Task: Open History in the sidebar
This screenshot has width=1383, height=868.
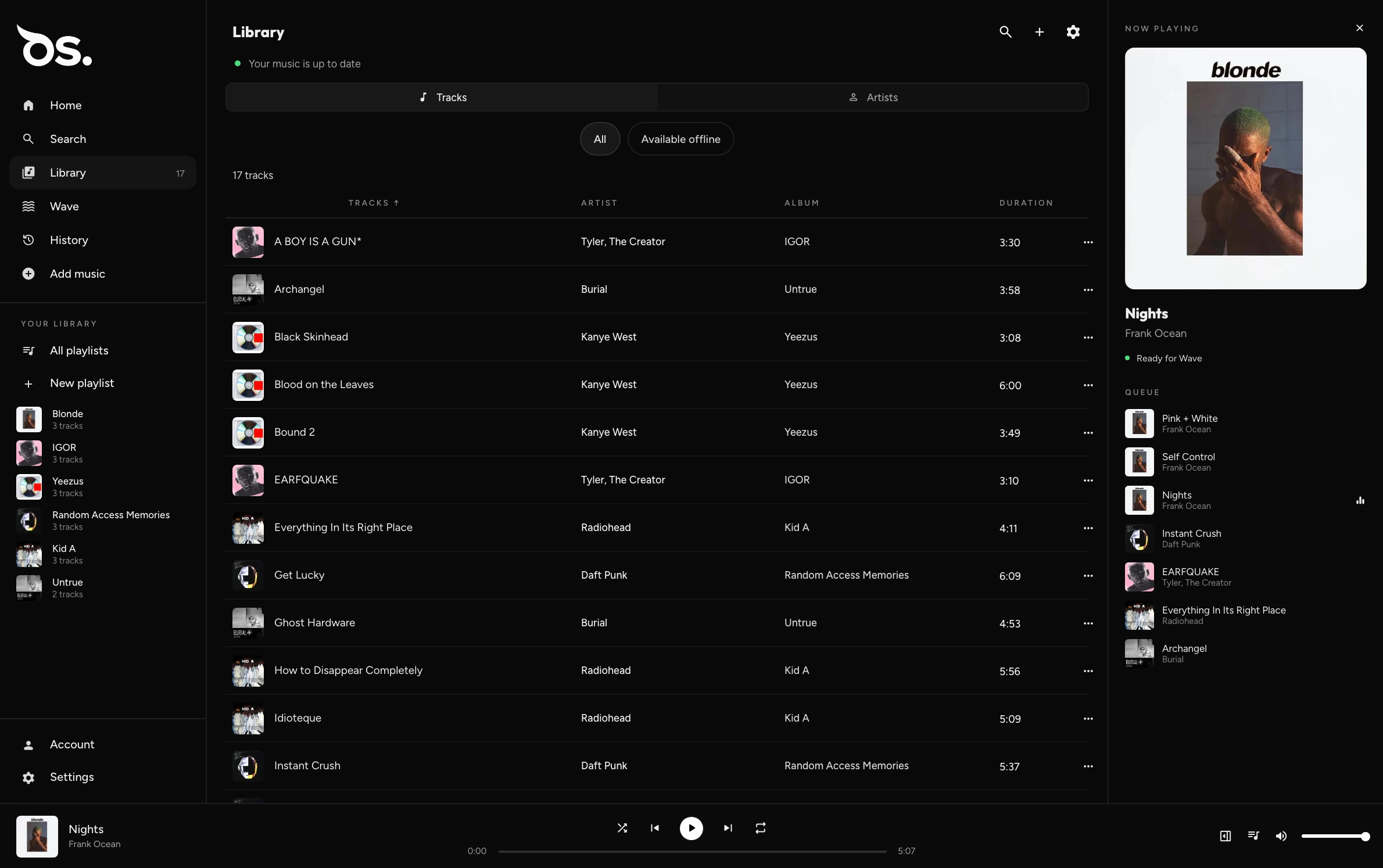Action: tap(103, 240)
